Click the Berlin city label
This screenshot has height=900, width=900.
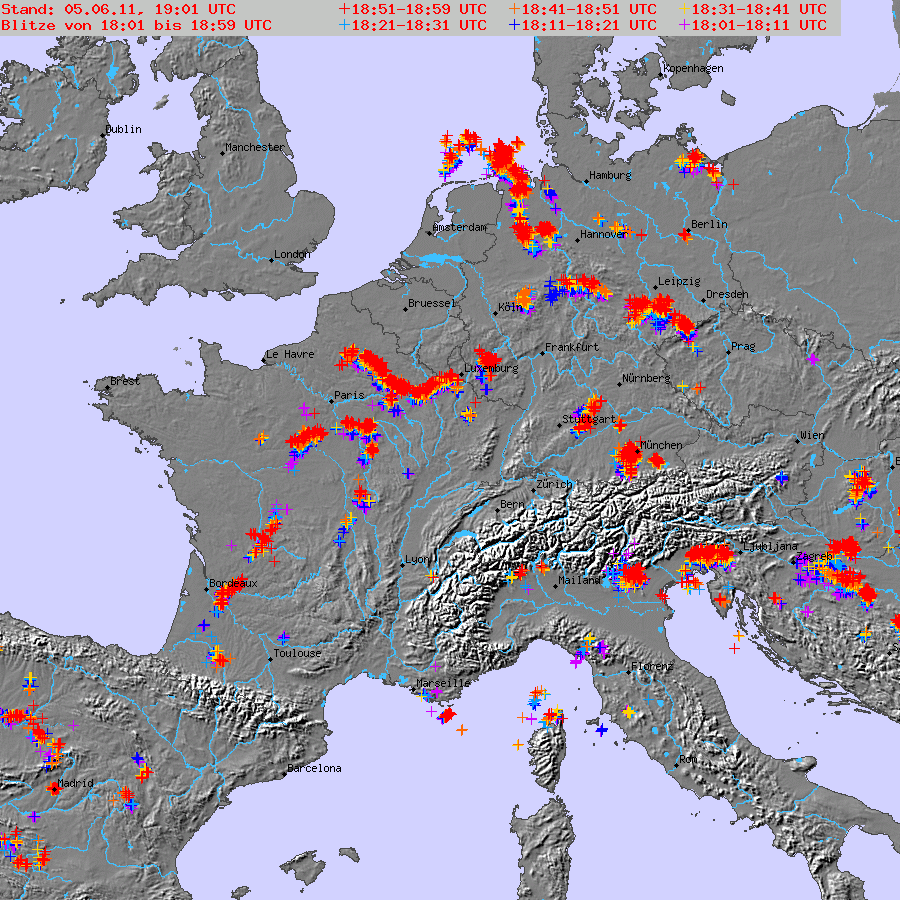709,224
